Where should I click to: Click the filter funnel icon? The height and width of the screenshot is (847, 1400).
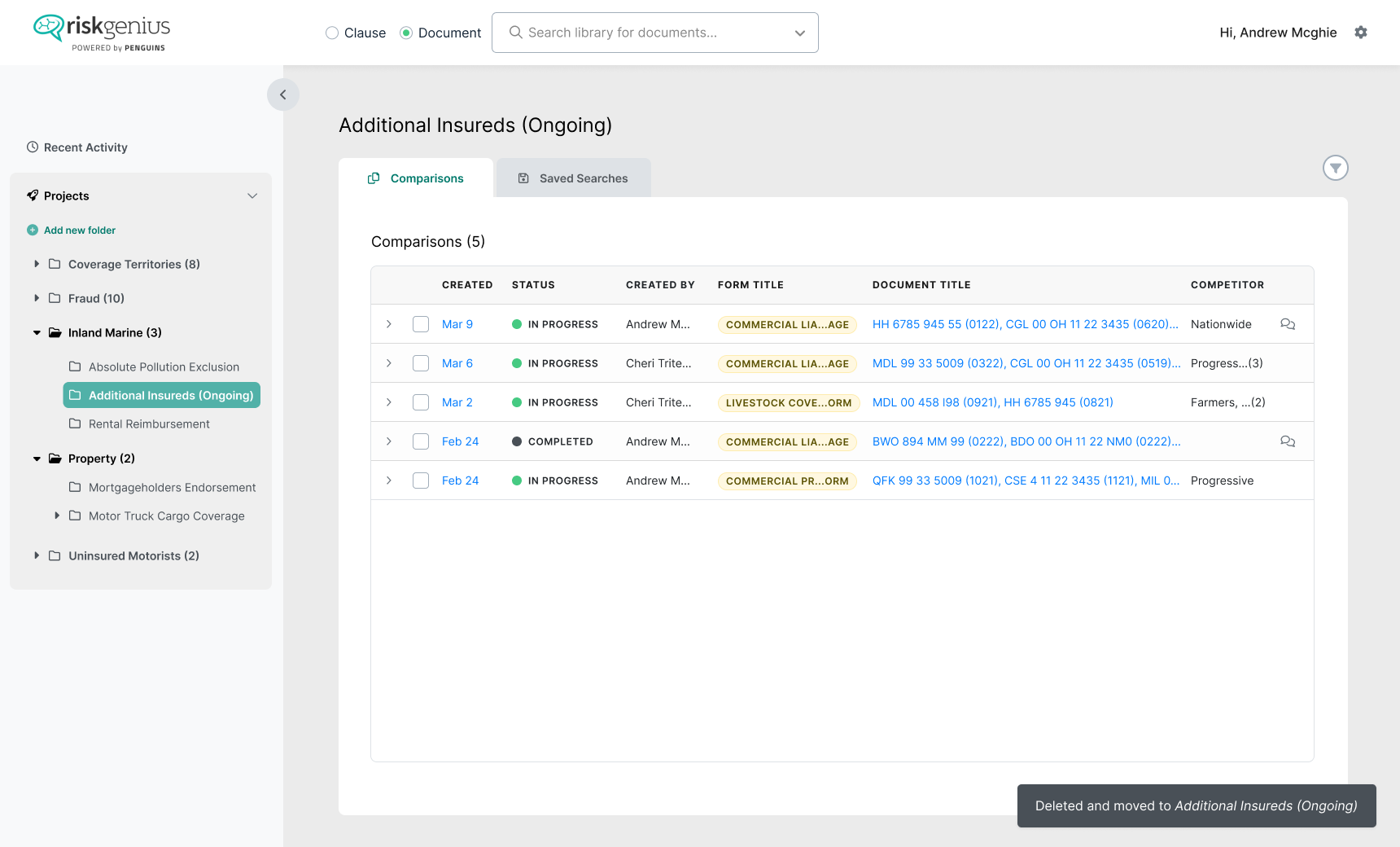point(1336,168)
